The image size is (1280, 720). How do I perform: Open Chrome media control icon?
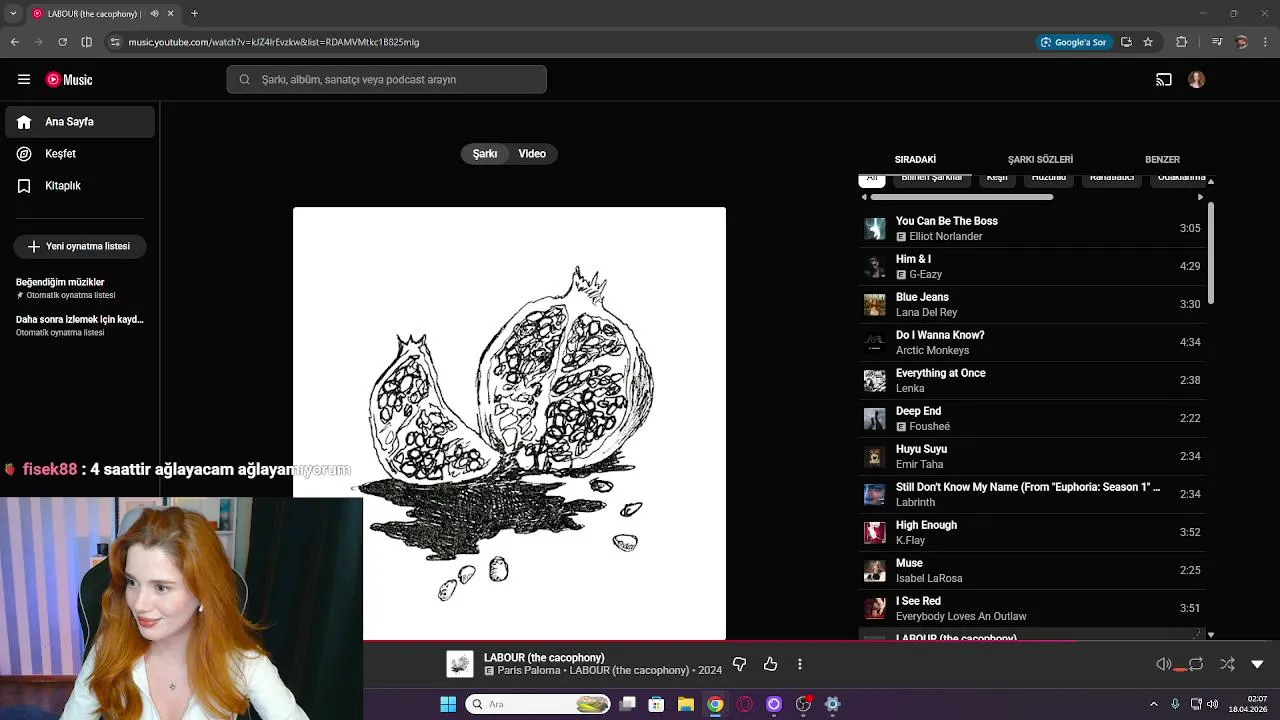tap(1217, 42)
